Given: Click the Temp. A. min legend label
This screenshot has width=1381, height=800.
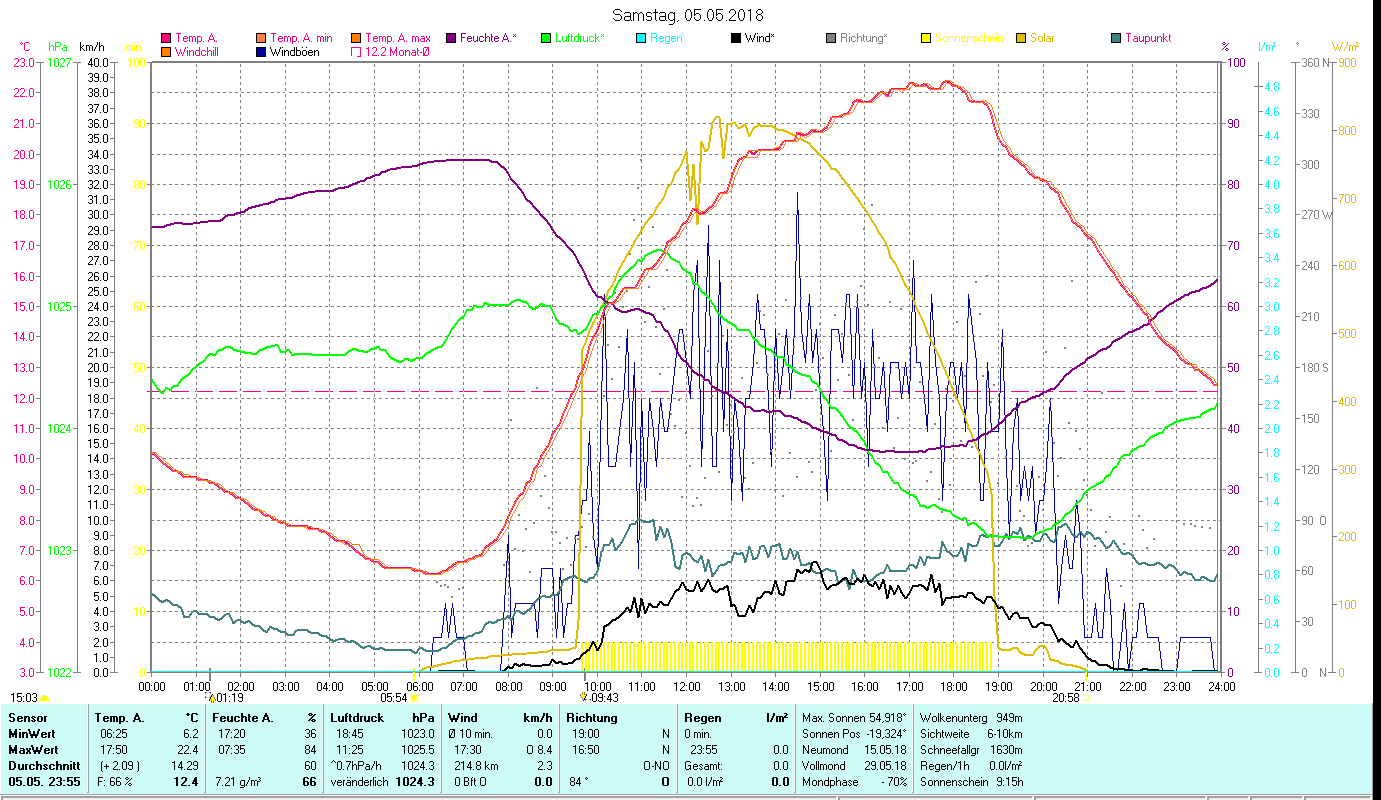Looking at the screenshot, I should [301, 38].
